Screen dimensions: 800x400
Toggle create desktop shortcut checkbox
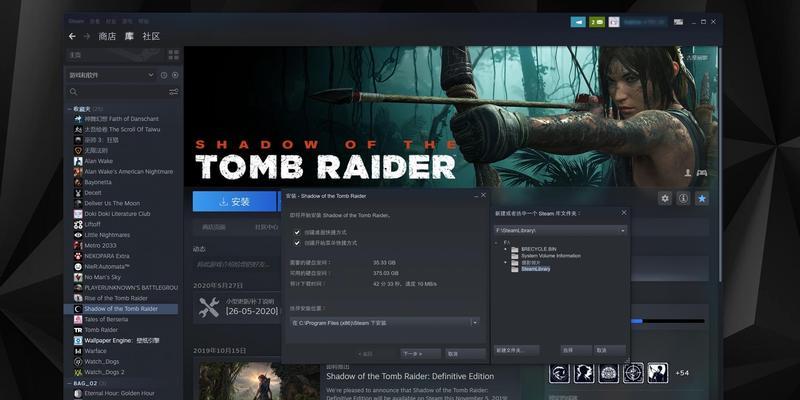click(297, 232)
